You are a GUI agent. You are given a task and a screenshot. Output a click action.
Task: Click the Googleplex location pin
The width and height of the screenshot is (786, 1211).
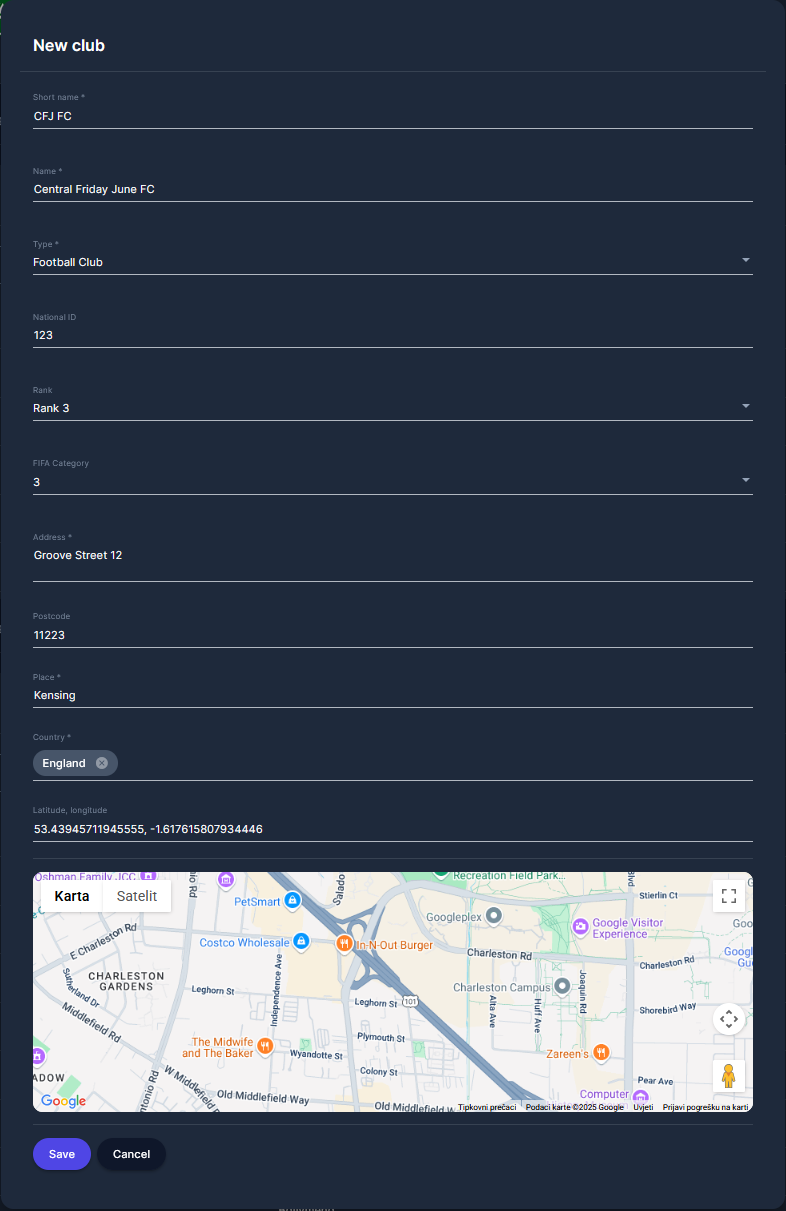tap(493, 916)
